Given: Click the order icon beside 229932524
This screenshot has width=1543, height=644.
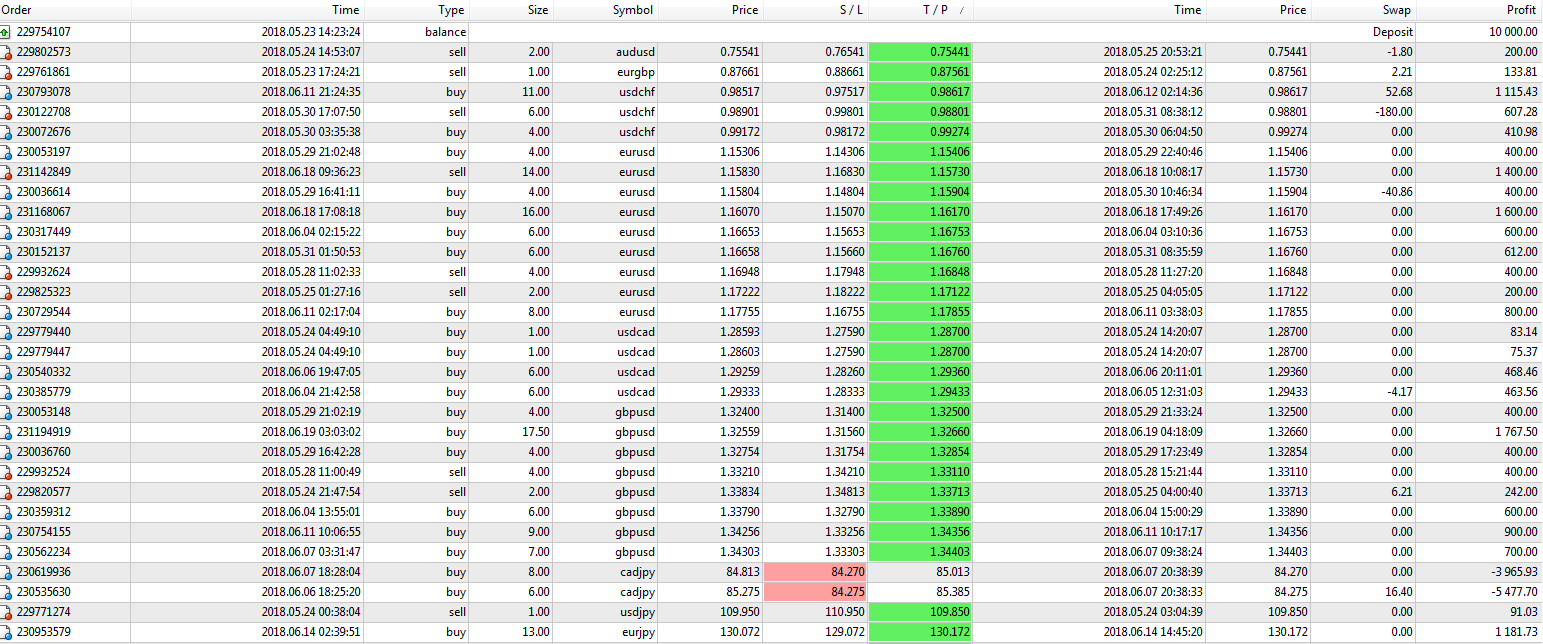Looking at the screenshot, I should [6, 472].
